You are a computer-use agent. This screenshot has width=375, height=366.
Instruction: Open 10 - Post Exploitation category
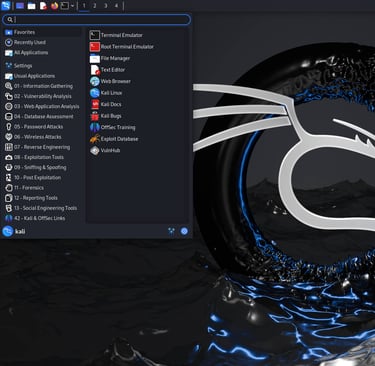pos(43,178)
